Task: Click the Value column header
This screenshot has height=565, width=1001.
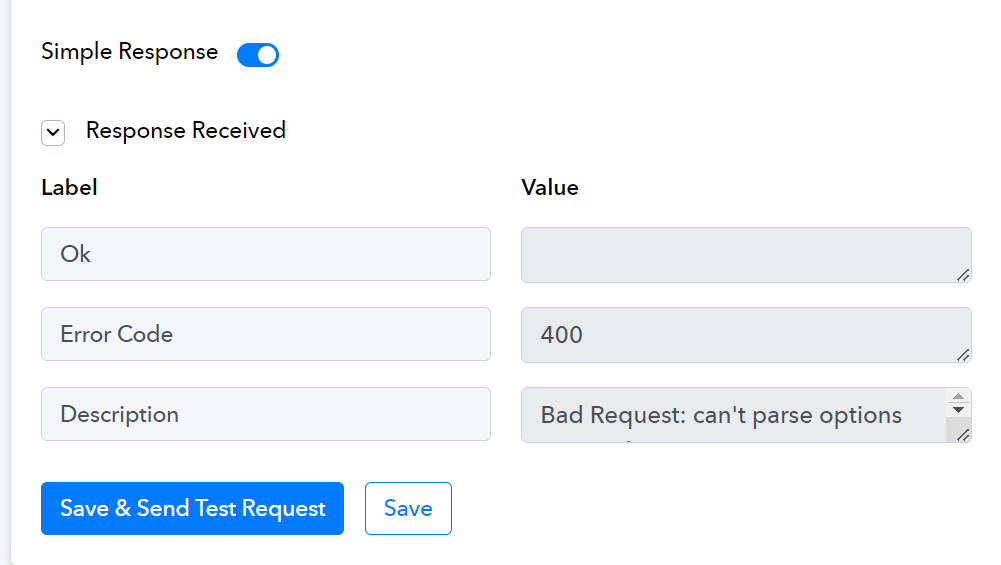Action: pyautogui.click(x=550, y=188)
